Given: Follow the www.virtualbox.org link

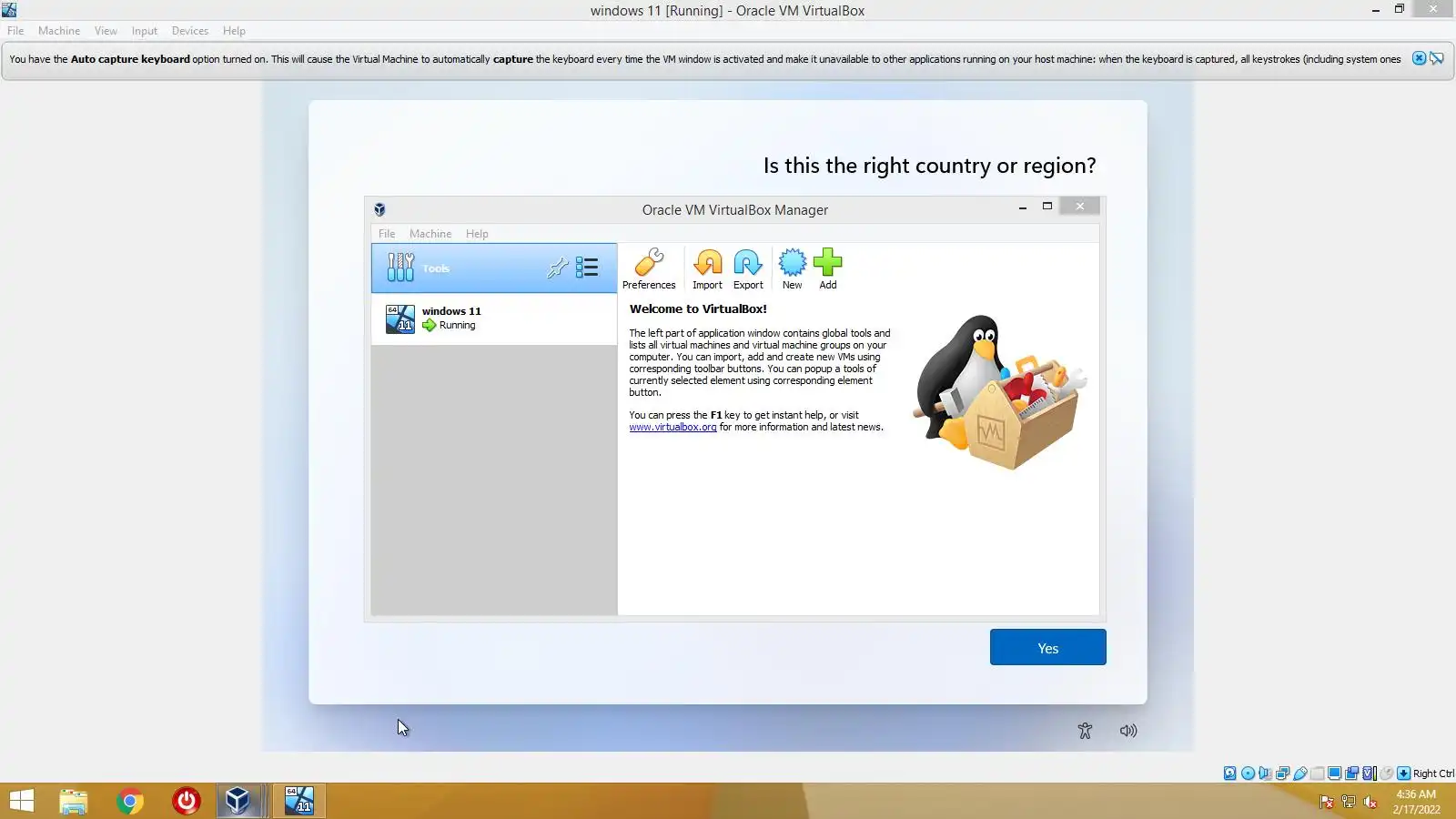Looking at the screenshot, I should point(672,427).
